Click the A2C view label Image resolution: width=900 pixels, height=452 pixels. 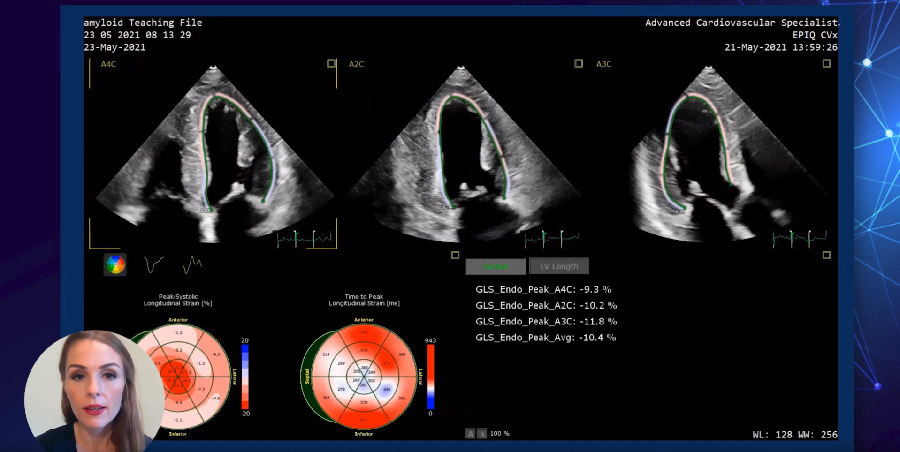pyautogui.click(x=356, y=64)
